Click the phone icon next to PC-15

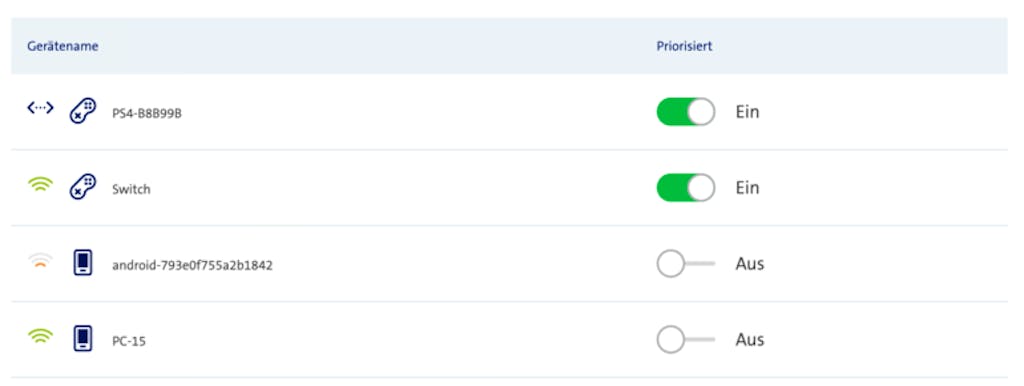[83, 338]
